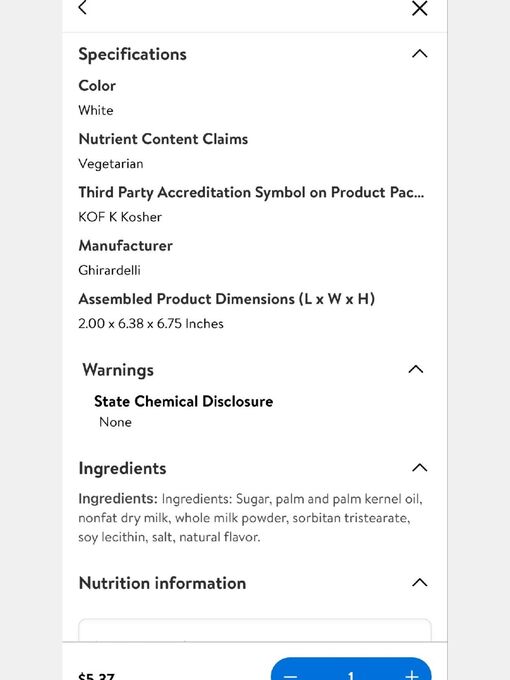This screenshot has height=680, width=510.
Task: Click the KOF K Kosher value text
Action: [120, 217]
